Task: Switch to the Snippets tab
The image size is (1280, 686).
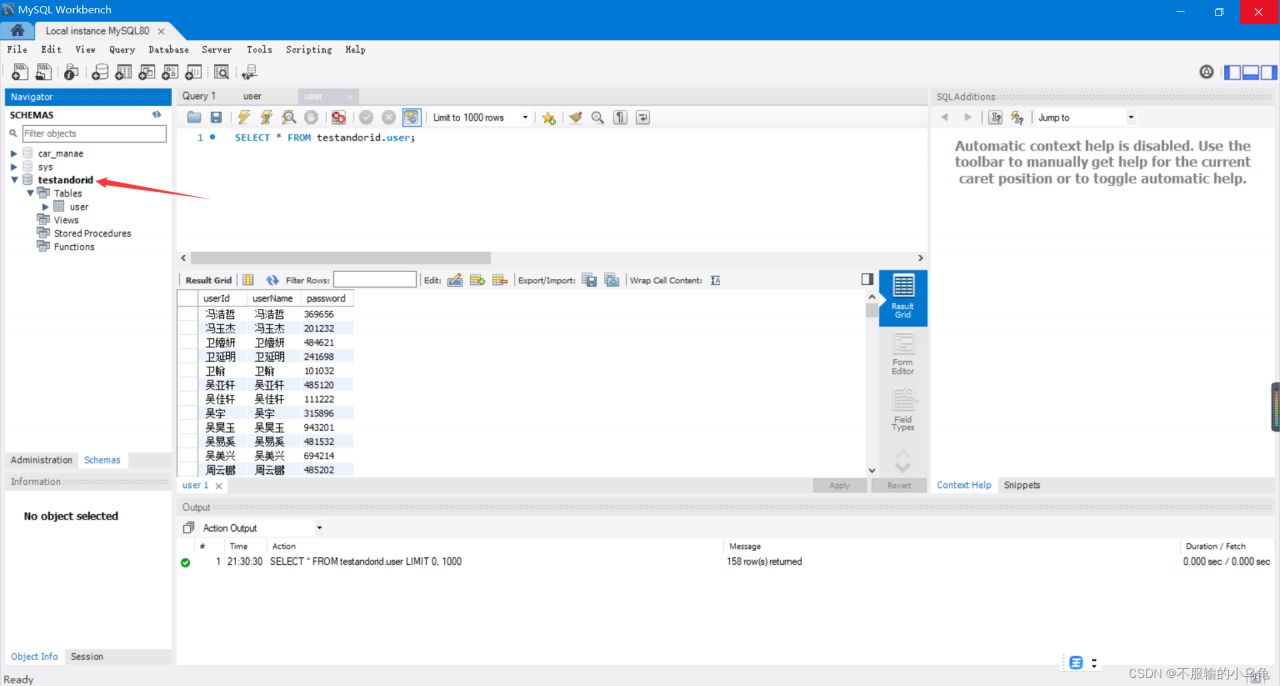Action: 1022,485
